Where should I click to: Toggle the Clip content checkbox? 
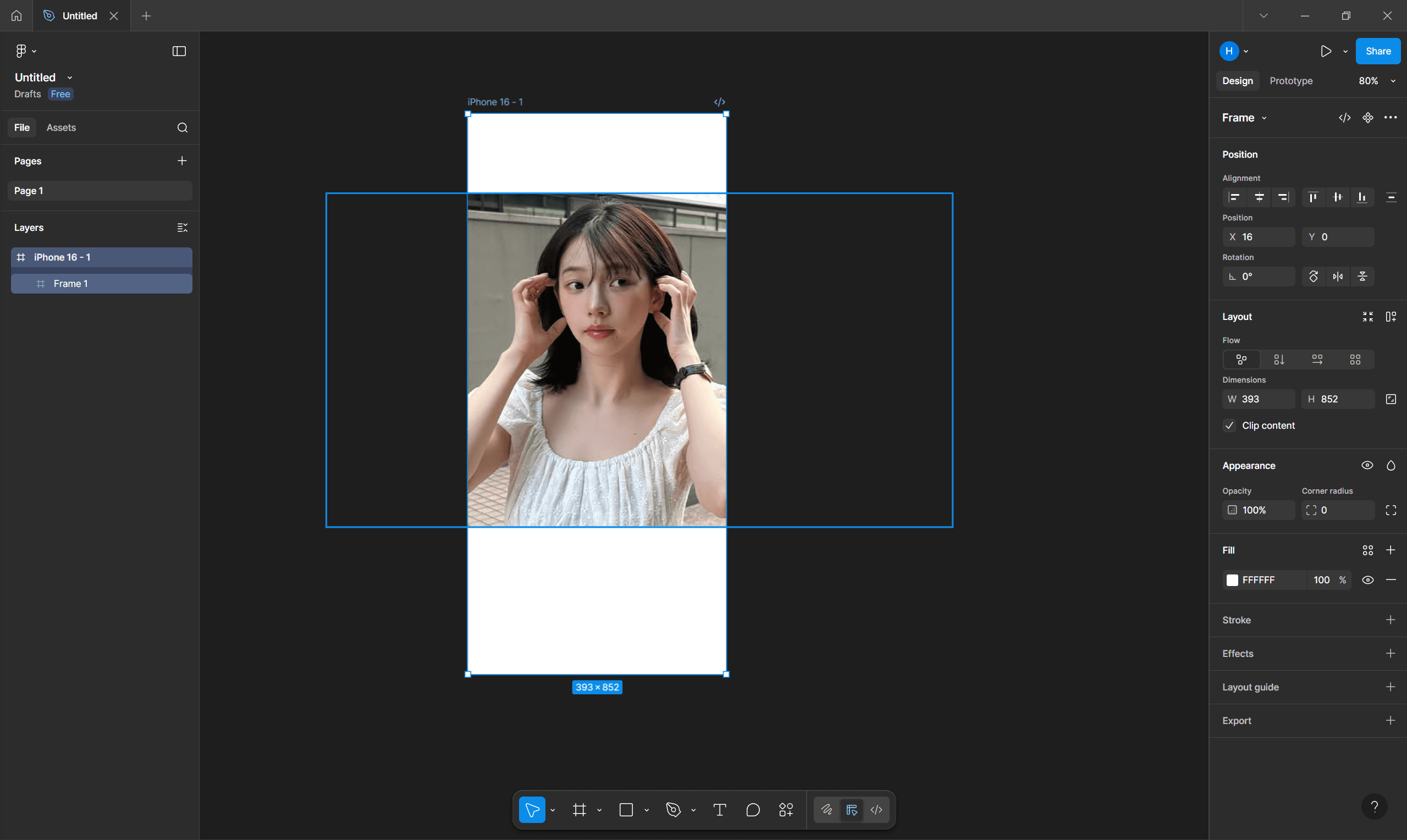point(1229,425)
